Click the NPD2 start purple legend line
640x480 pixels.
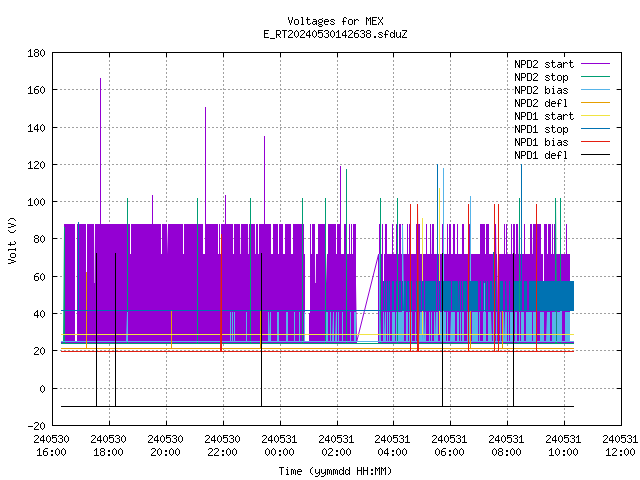tap(595, 64)
